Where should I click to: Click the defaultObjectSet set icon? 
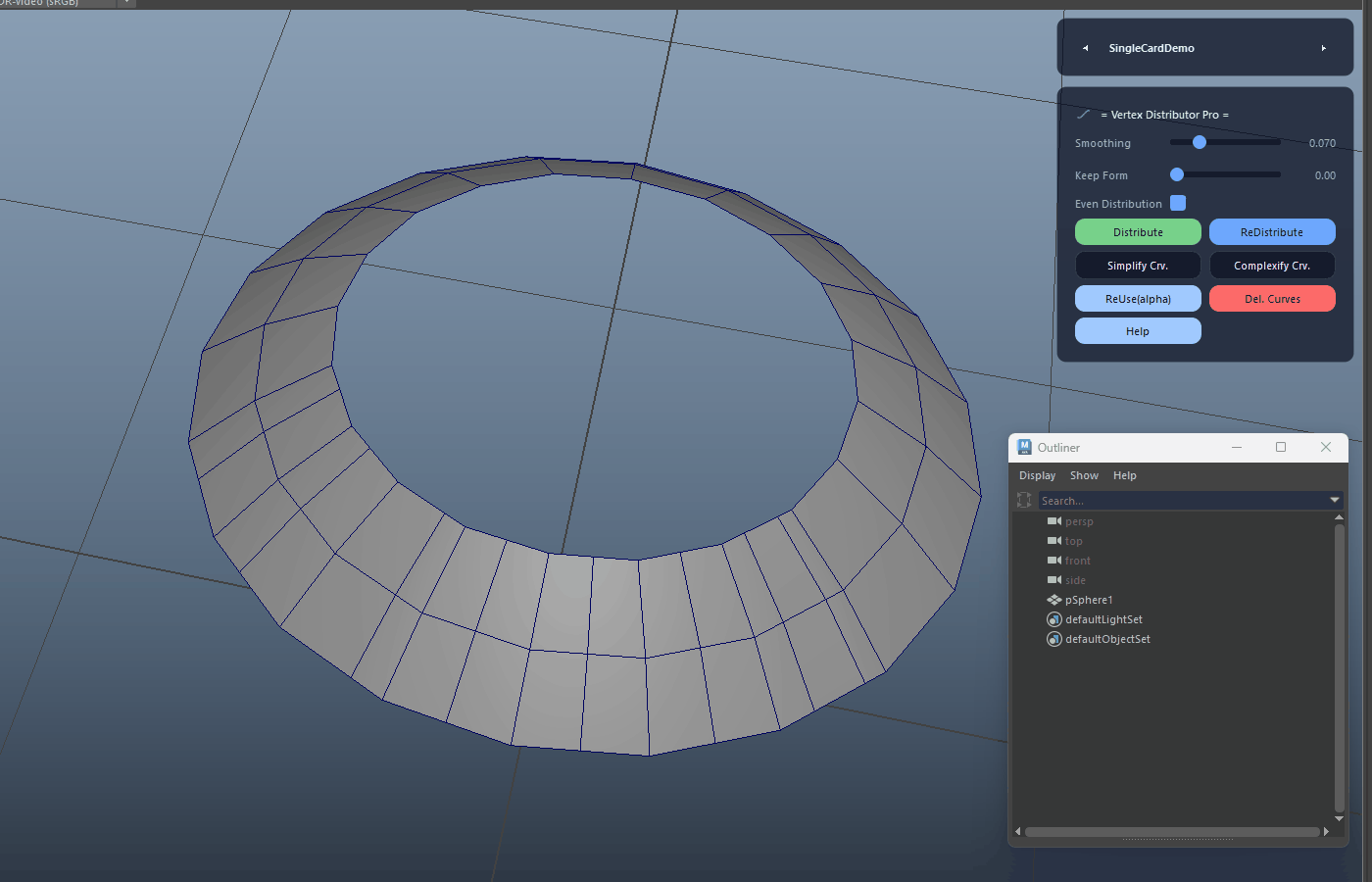click(x=1054, y=639)
